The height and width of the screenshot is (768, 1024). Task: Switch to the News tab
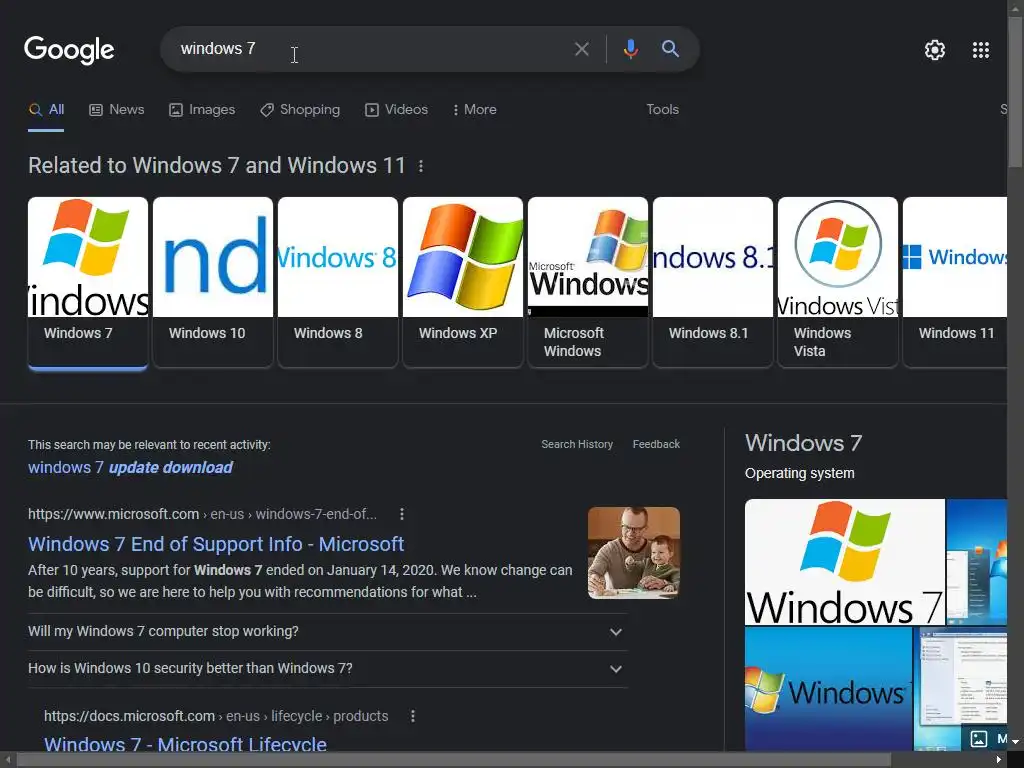(116, 110)
